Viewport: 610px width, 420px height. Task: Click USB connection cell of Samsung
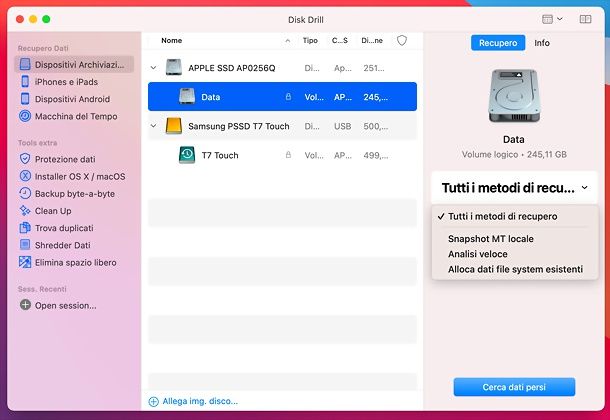pos(342,126)
